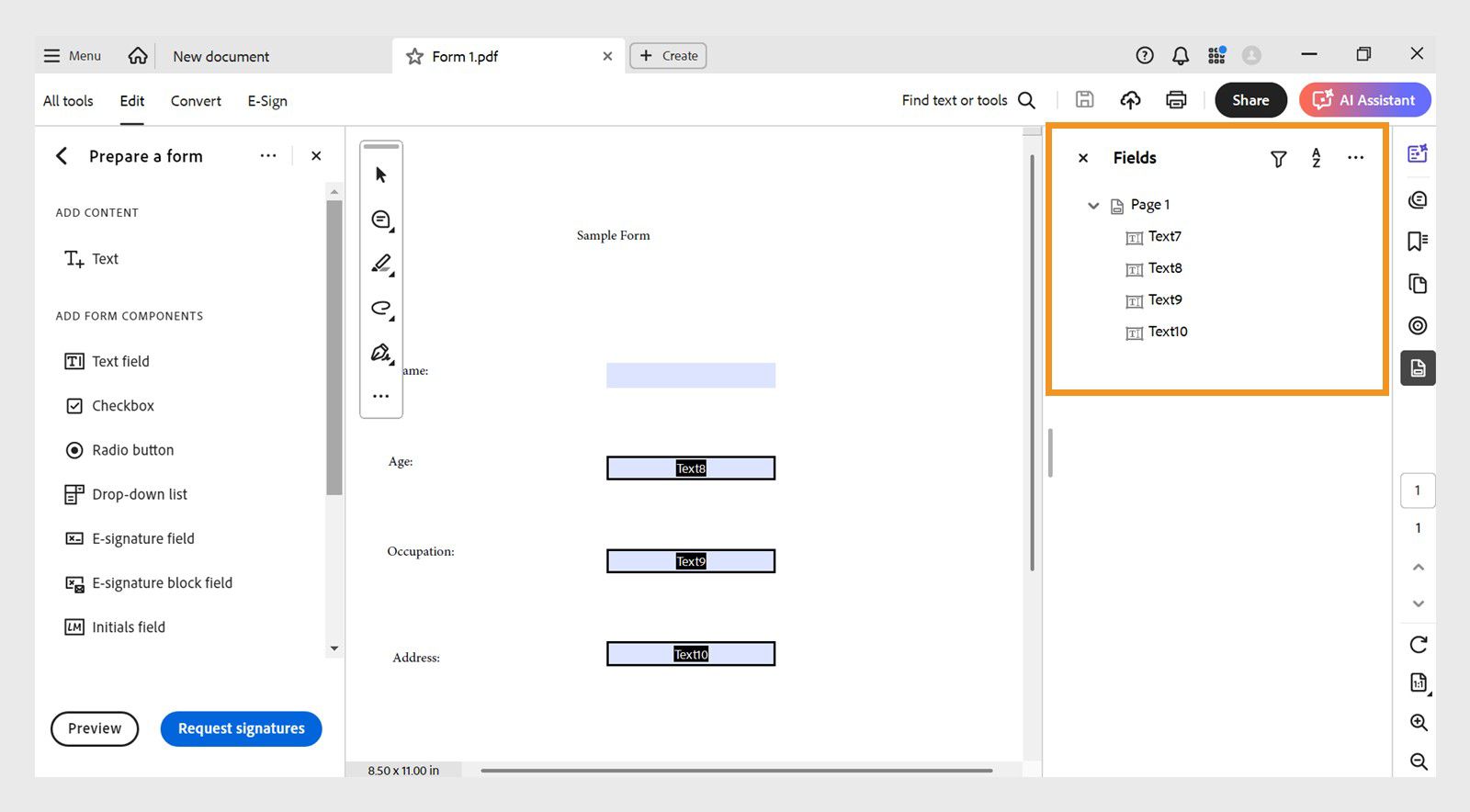This screenshot has width=1470, height=812.
Task: Select the Convert tab
Action: 196,101
